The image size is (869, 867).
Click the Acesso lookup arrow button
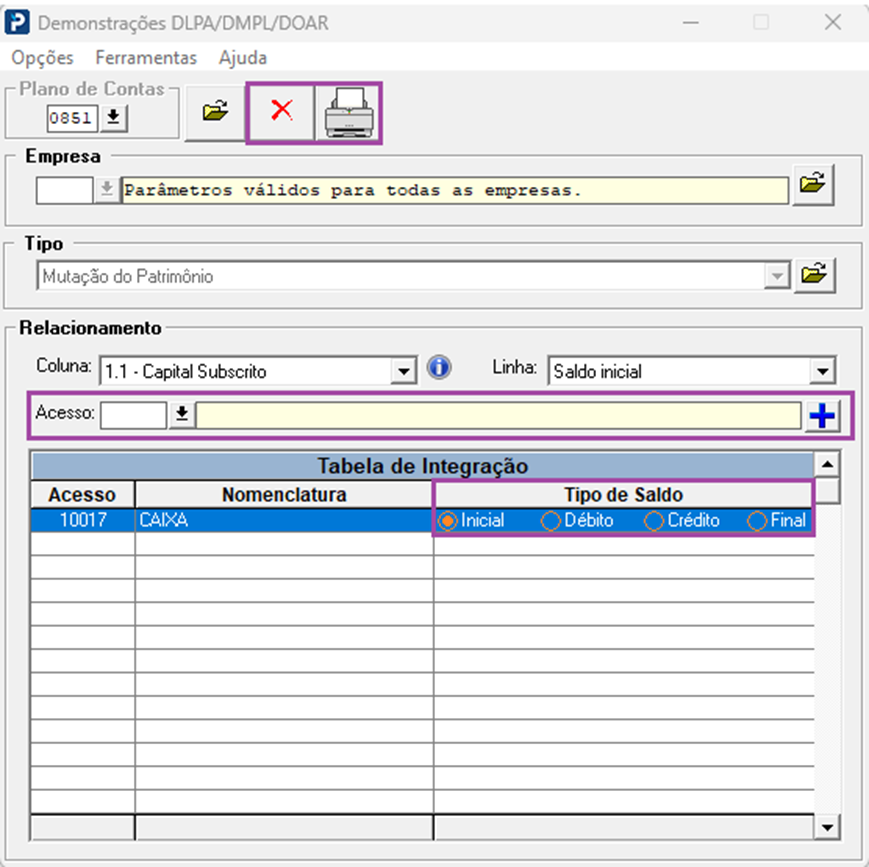(x=182, y=415)
